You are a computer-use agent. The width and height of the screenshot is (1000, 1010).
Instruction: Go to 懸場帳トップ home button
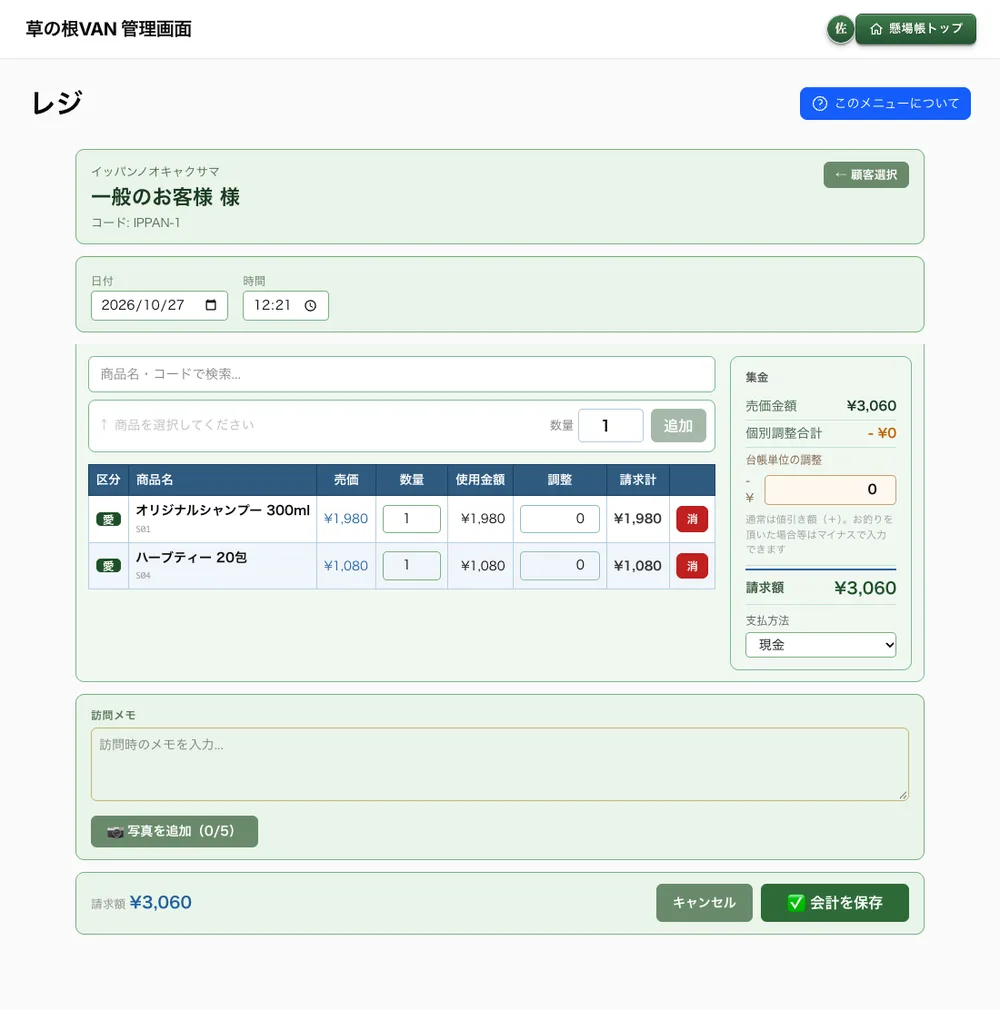(916, 29)
